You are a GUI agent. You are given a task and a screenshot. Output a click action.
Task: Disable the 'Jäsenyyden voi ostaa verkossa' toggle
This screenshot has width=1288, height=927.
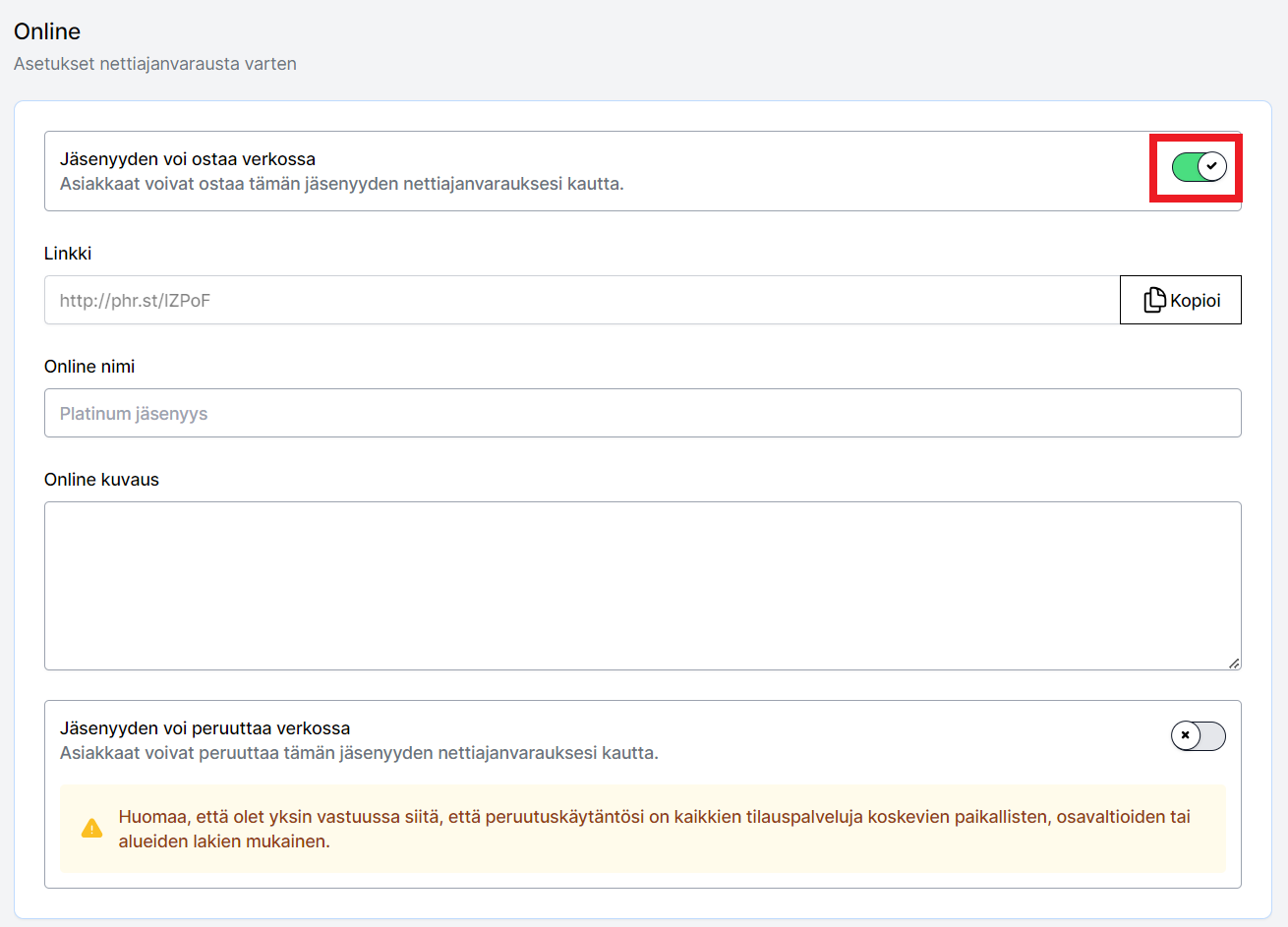1199,167
